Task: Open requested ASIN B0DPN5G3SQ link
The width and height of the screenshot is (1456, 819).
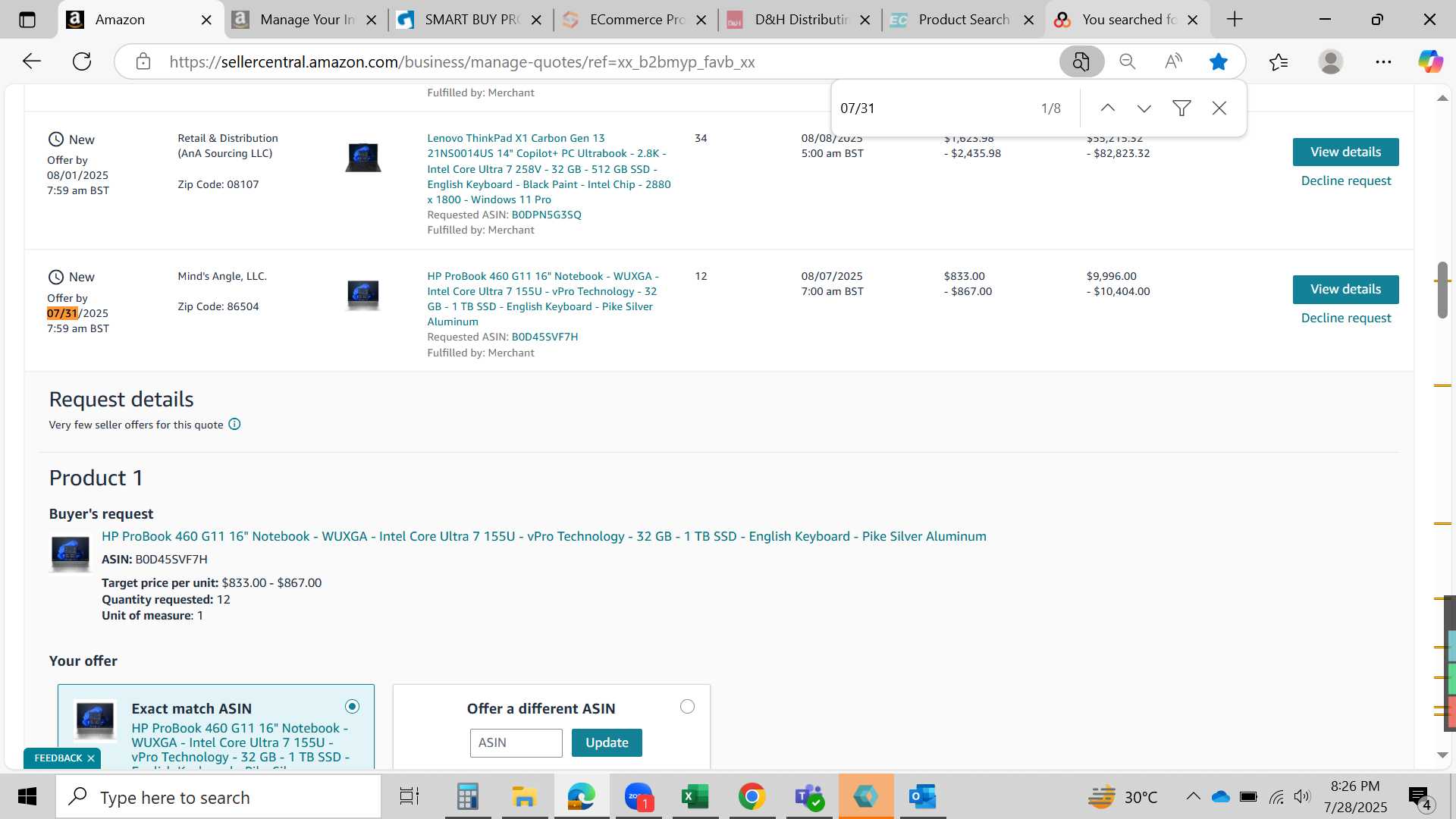Action: tap(546, 215)
